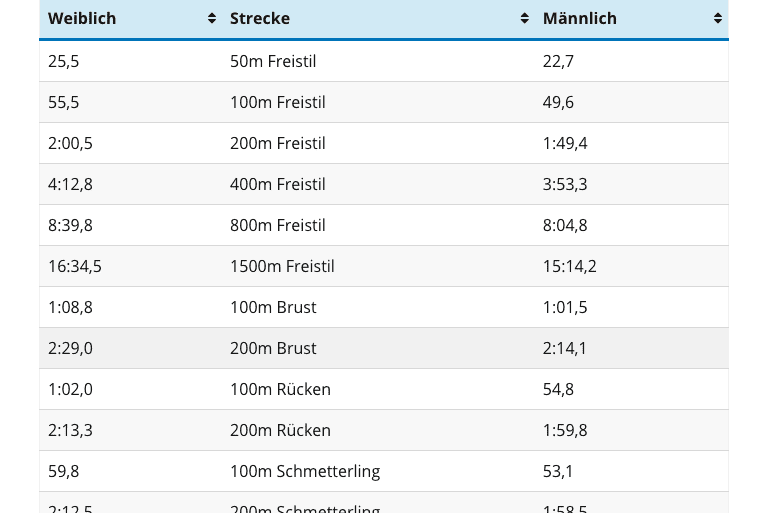Viewport: 769px width, 513px height.
Task: Click female time 25,5
Action: (63, 61)
